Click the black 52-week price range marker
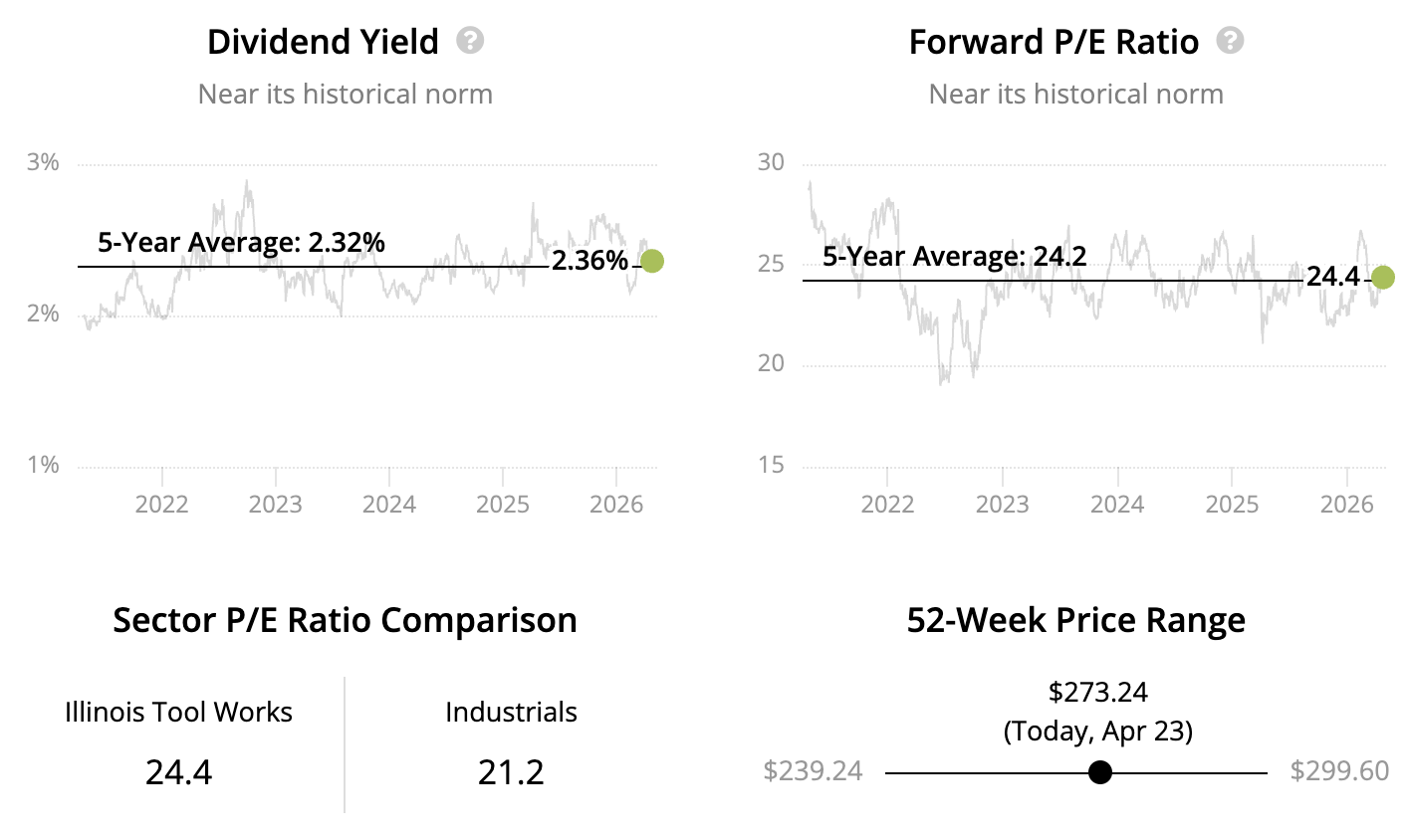This screenshot has width=1408, height=840. tap(1100, 772)
